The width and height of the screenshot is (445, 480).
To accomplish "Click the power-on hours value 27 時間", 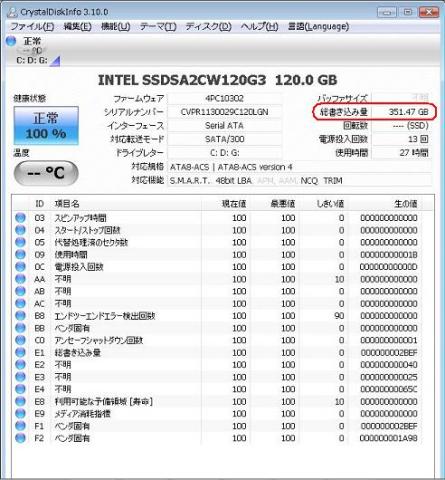I will pos(414,153).
